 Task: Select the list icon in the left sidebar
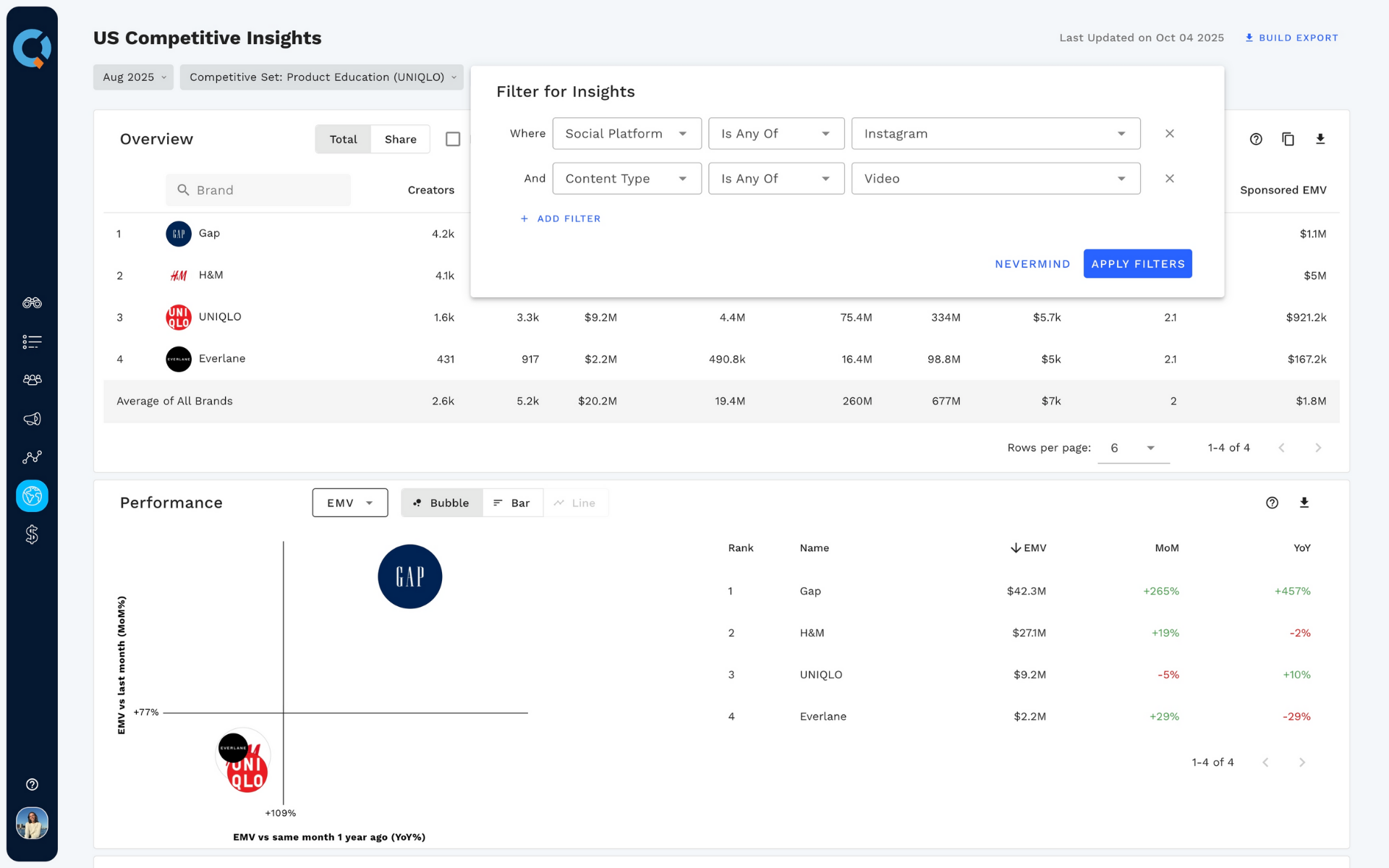pyautogui.click(x=32, y=341)
